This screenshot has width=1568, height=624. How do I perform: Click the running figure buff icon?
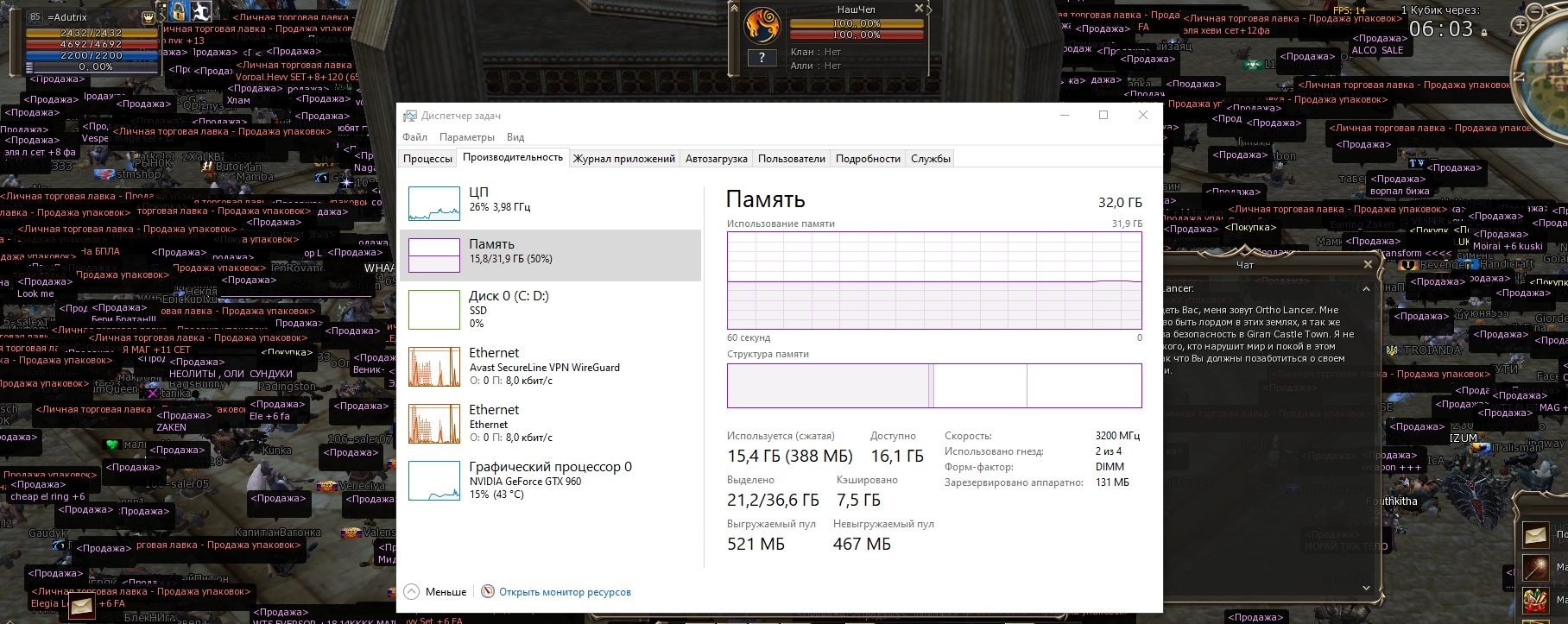pos(200,11)
